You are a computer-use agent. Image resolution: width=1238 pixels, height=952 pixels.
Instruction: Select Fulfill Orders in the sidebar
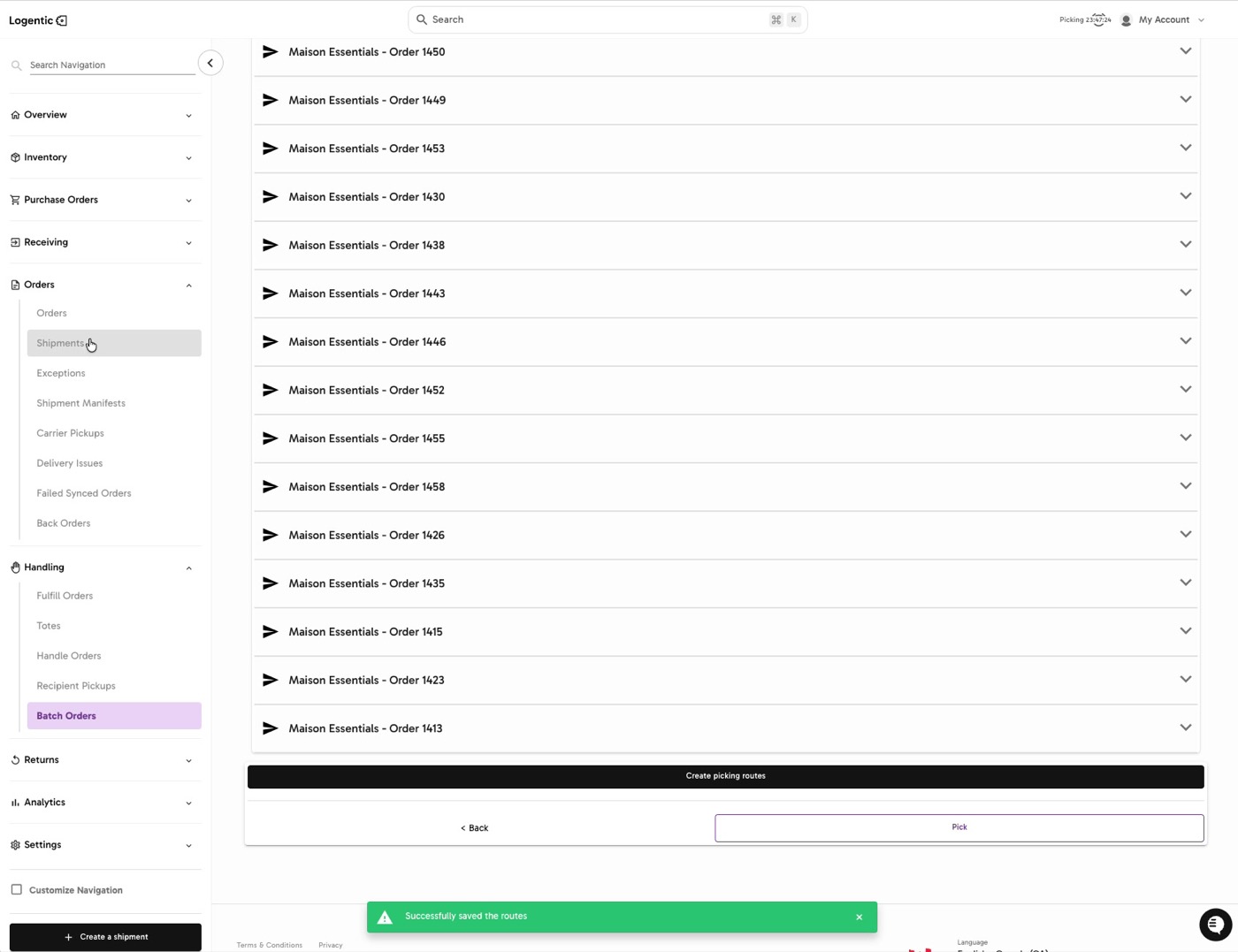click(114, 596)
